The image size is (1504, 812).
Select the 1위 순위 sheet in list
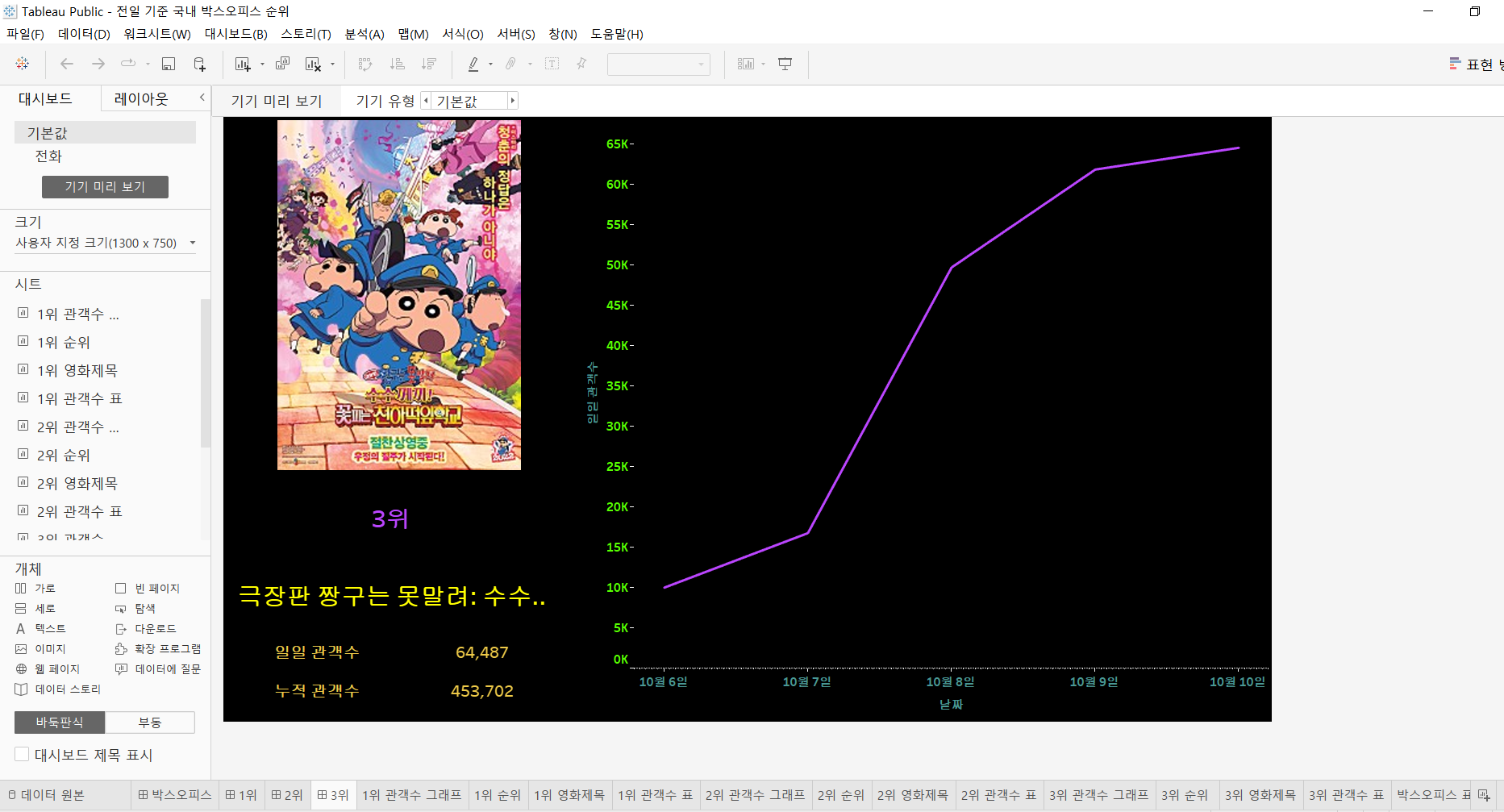pyautogui.click(x=64, y=343)
